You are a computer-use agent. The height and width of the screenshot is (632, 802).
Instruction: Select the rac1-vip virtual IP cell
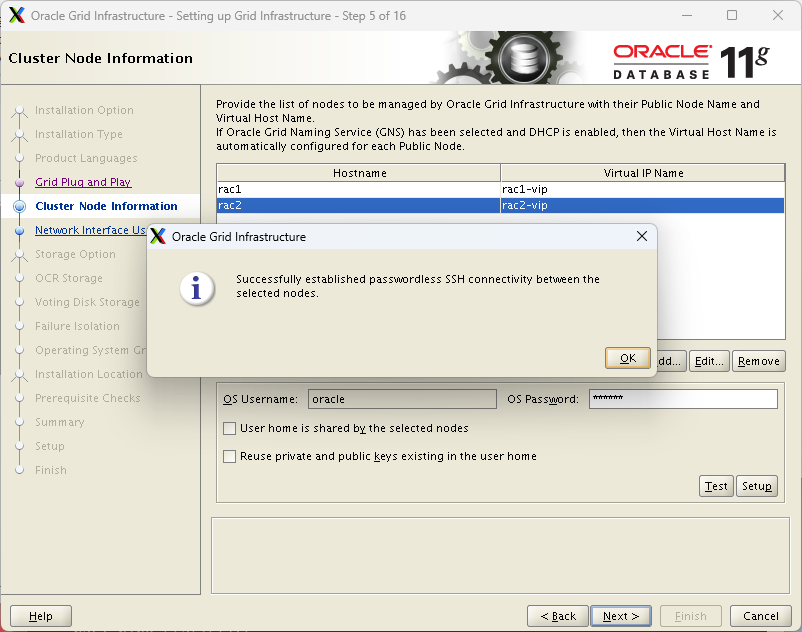[x=642, y=189]
